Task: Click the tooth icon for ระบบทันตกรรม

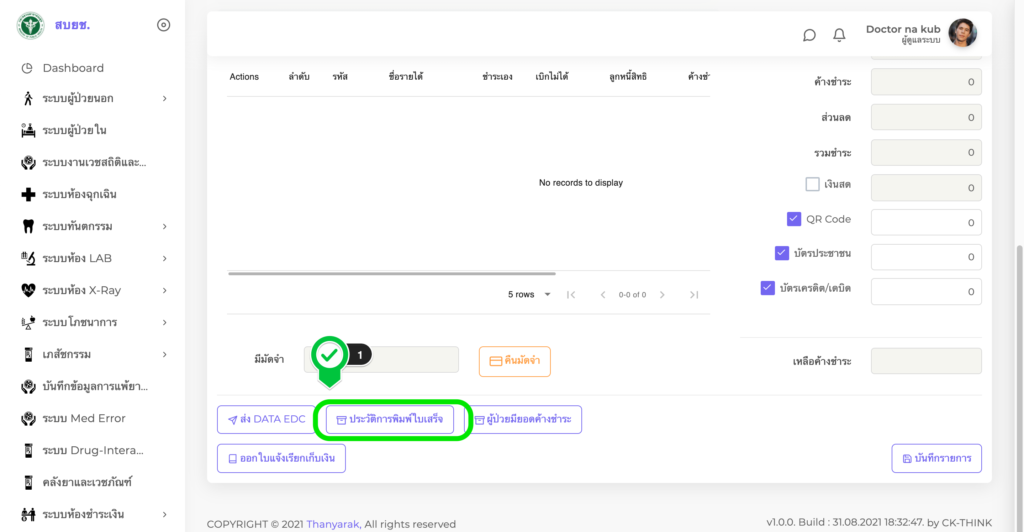Action: pyautogui.click(x=28, y=226)
